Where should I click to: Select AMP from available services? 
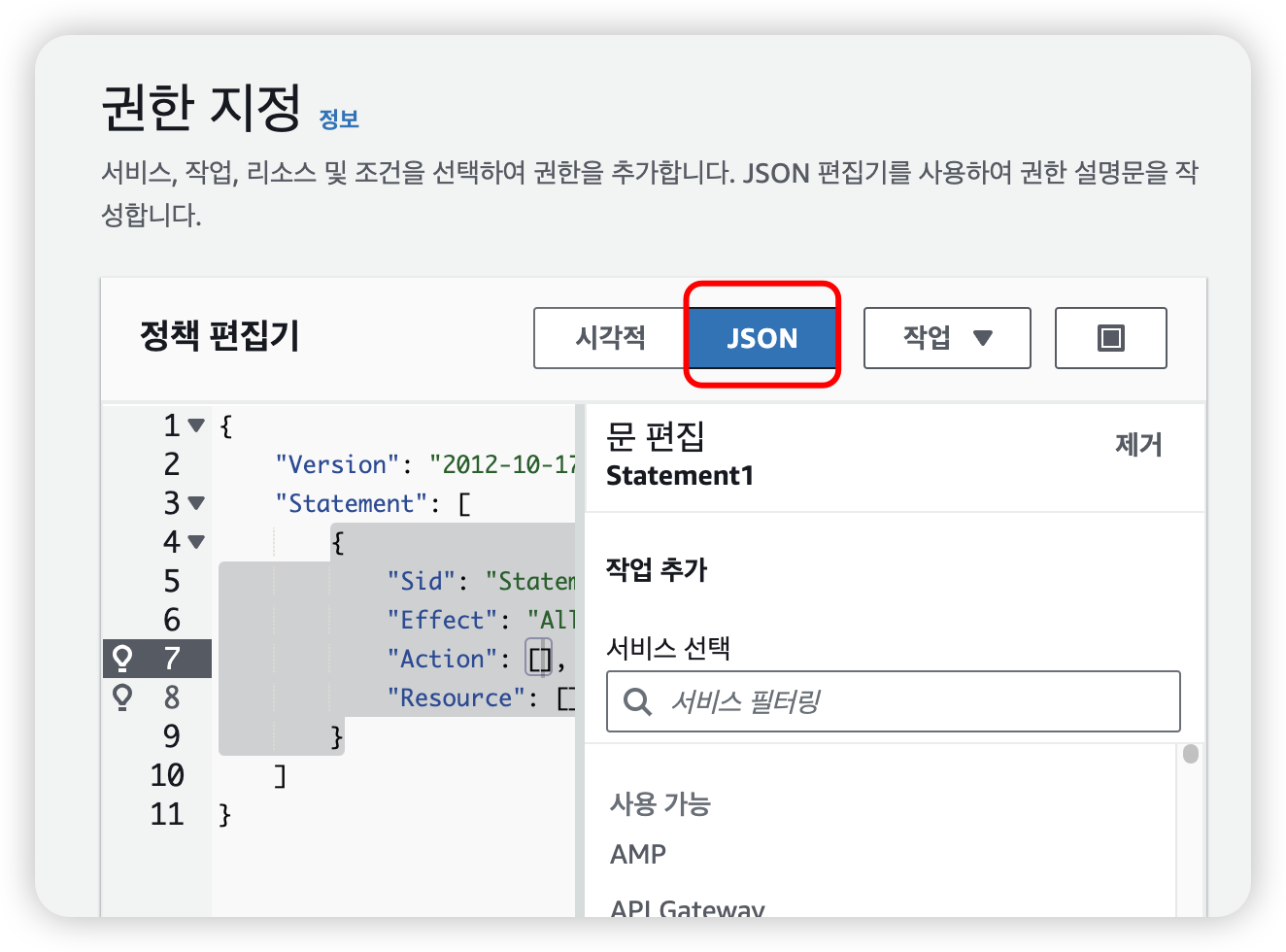pyautogui.click(x=638, y=854)
